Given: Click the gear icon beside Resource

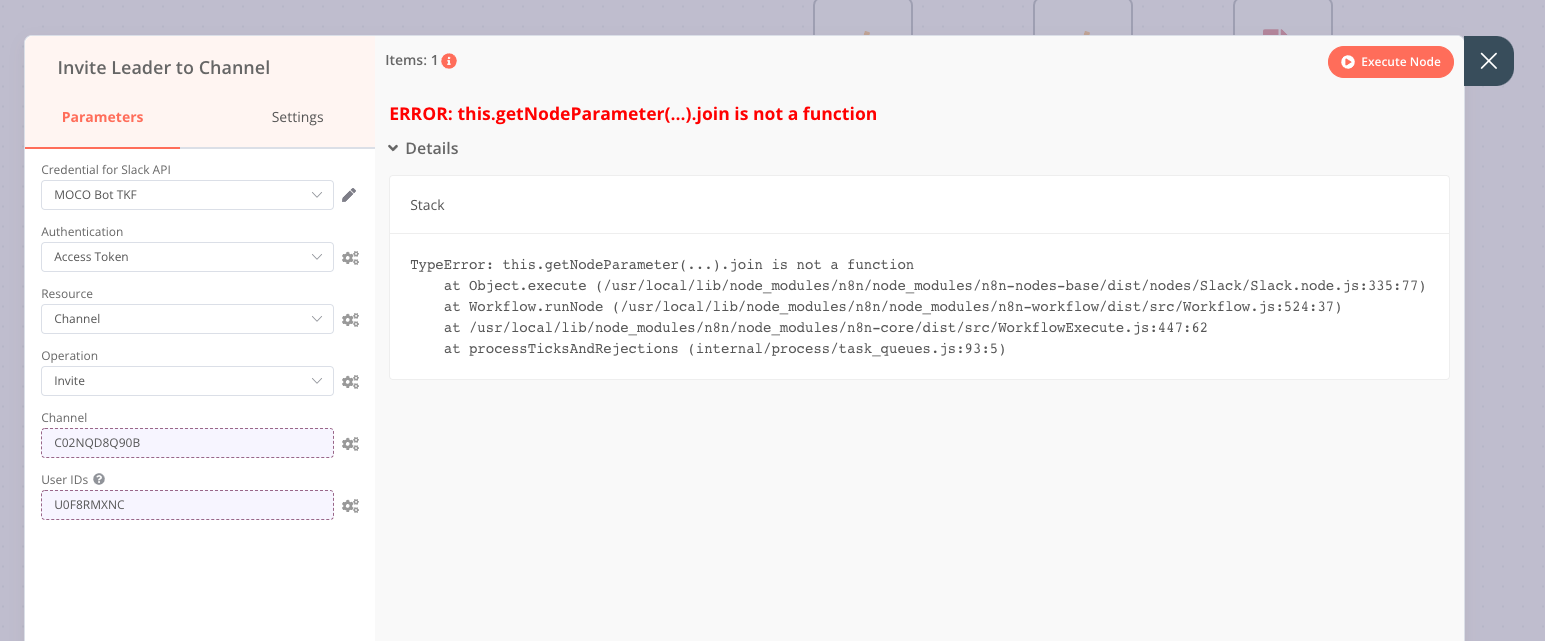Looking at the screenshot, I should tap(350, 319).
